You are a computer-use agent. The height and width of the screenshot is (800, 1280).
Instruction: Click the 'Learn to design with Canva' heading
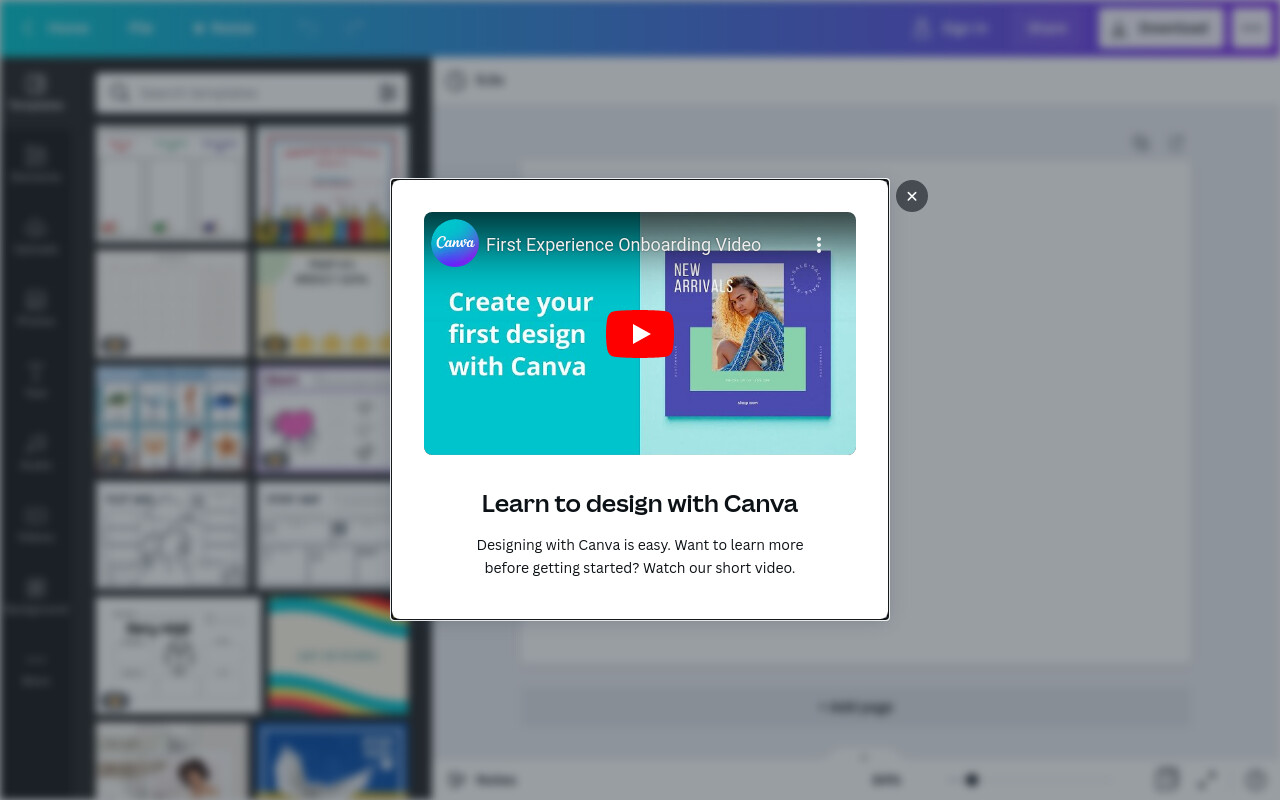(x=640, y=503)
